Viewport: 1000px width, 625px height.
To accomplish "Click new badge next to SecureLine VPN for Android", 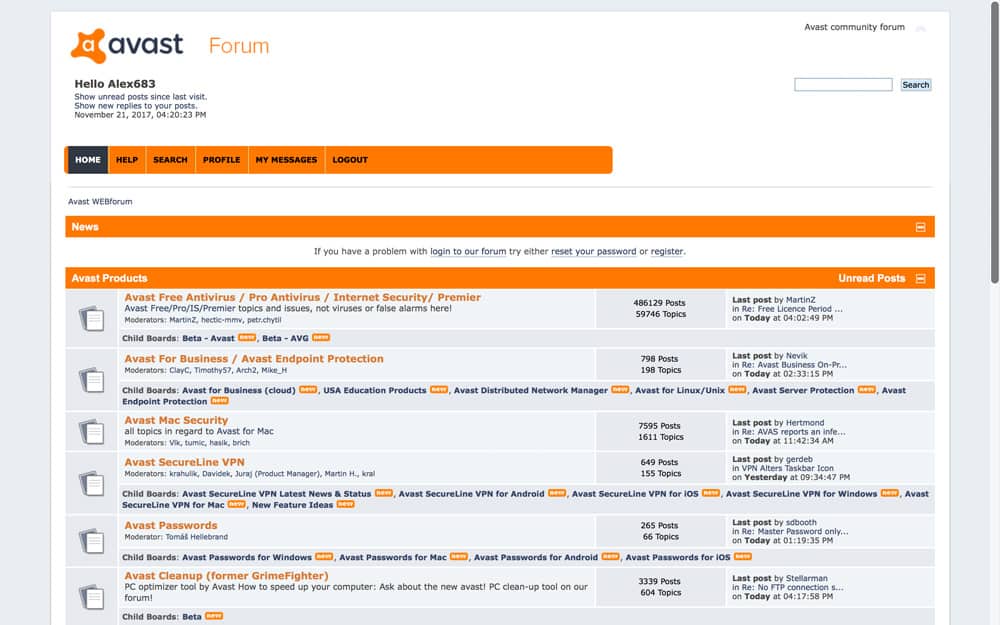I will point(557,493).
